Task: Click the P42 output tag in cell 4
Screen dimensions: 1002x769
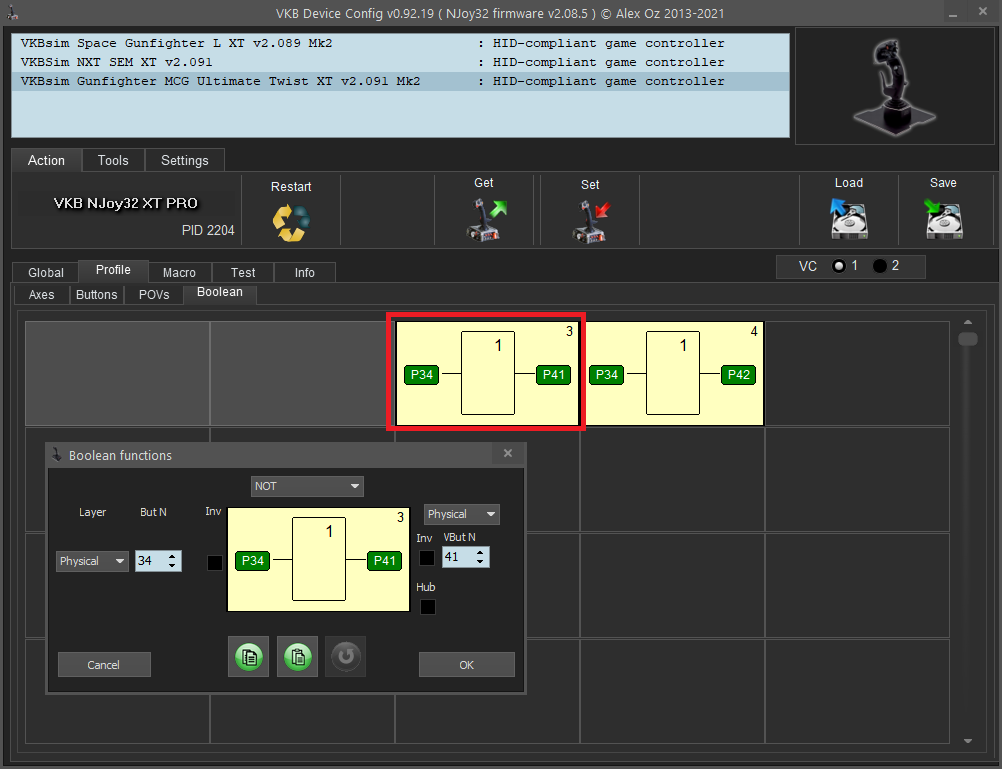Action: (x=739, y=375)
